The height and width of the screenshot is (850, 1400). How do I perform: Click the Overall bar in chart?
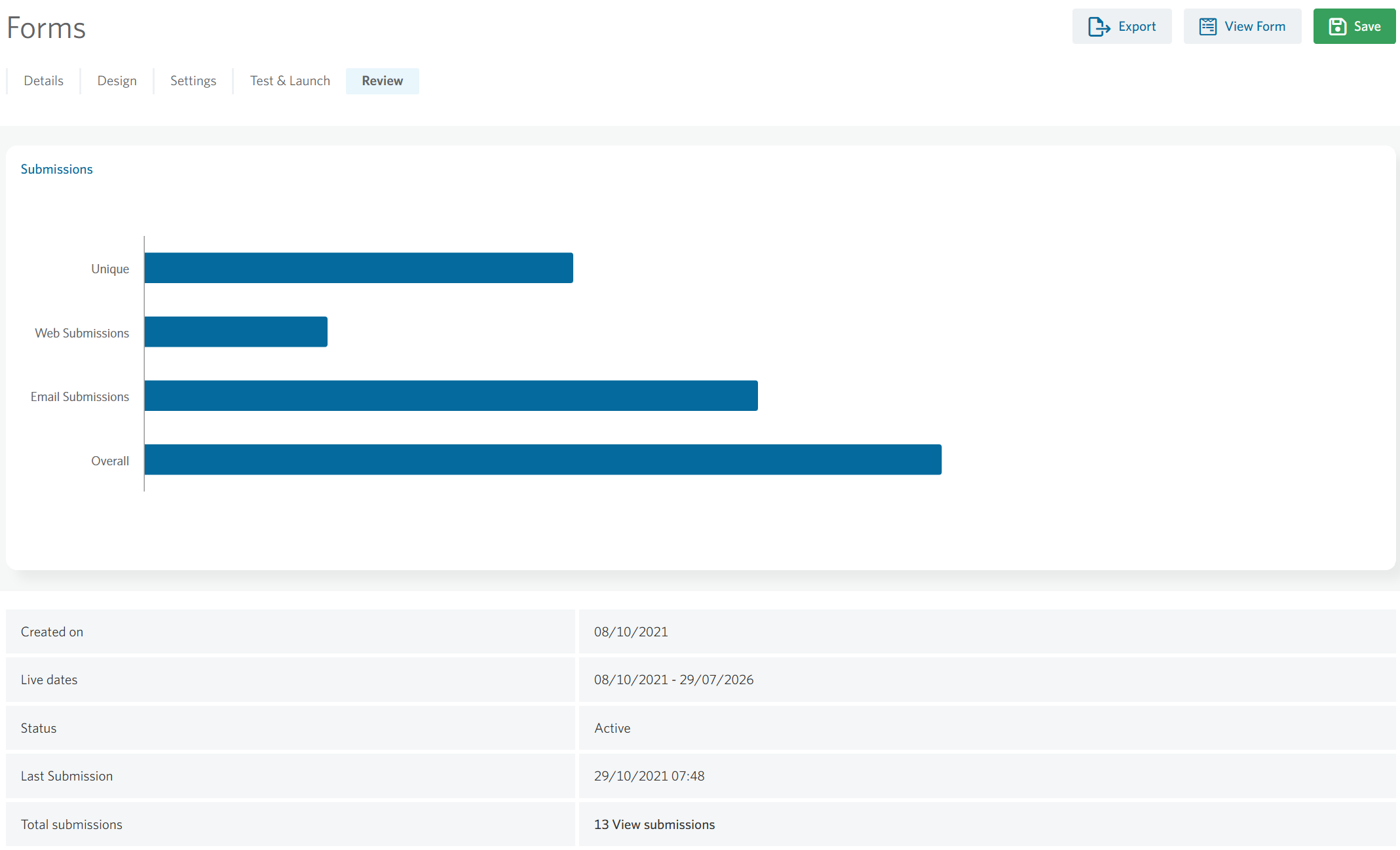coord(543,459)
